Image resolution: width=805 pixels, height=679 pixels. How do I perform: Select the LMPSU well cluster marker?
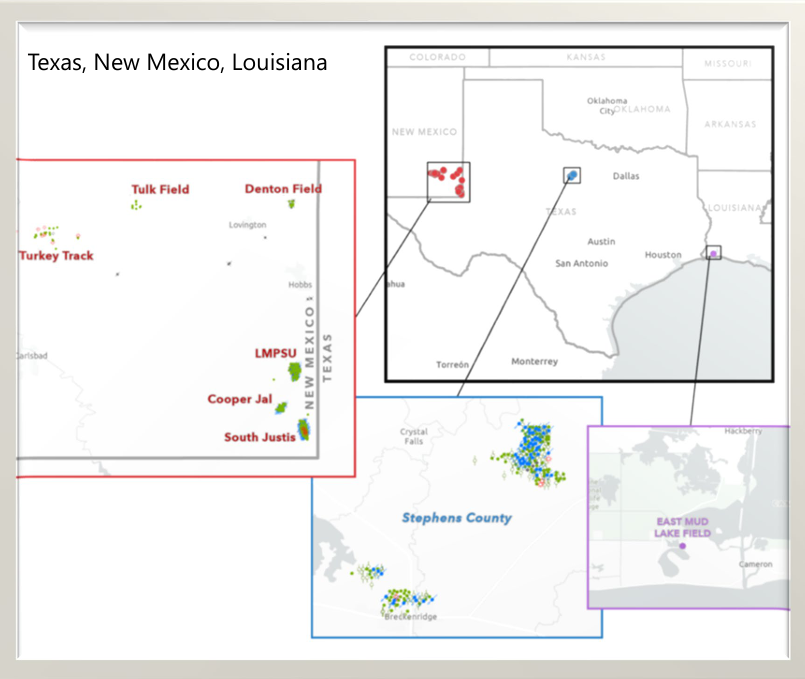pyautogui.click(x=296, y=371)
